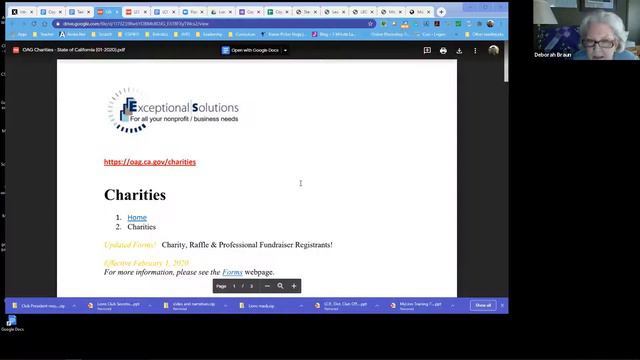The image size is (640, 360).
Task: Click the Club President zip download item
Action: pos(39,306)
